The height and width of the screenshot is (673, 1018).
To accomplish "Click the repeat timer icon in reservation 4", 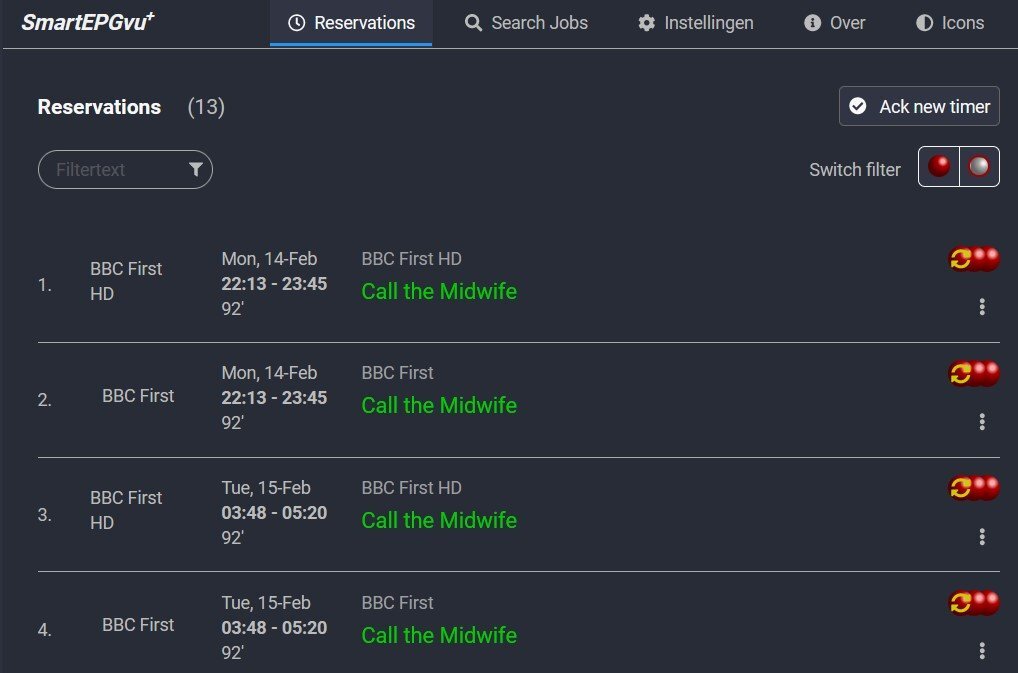I will point(962,603).
